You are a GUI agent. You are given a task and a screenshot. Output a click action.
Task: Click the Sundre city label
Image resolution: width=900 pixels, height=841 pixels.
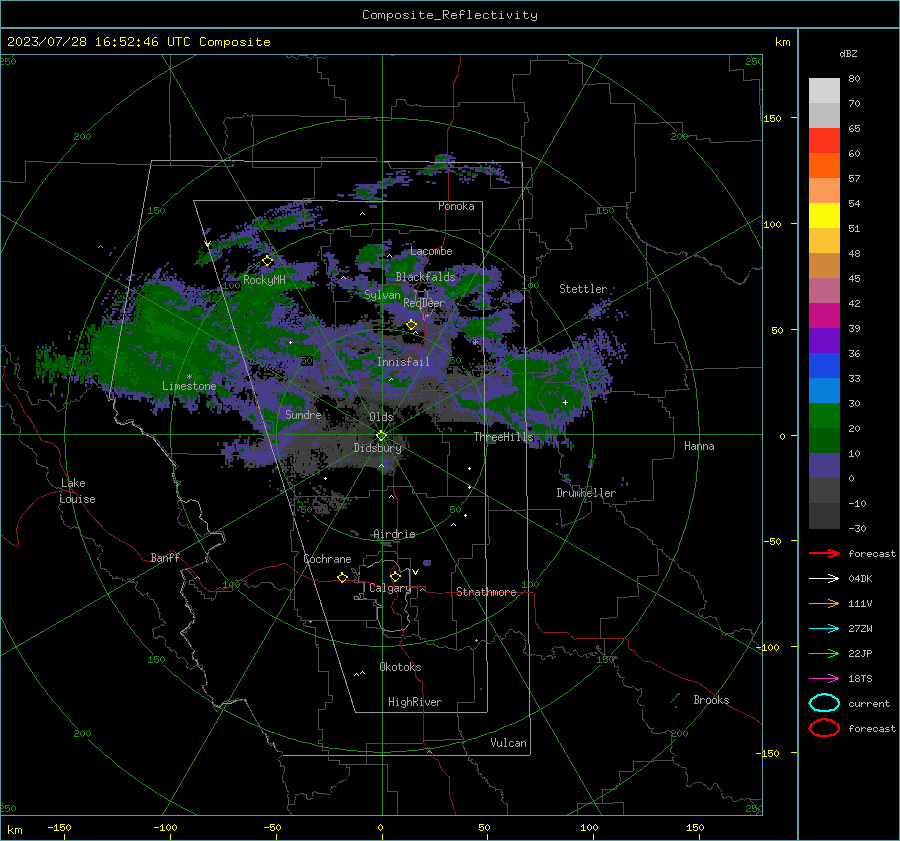(303, 414)
